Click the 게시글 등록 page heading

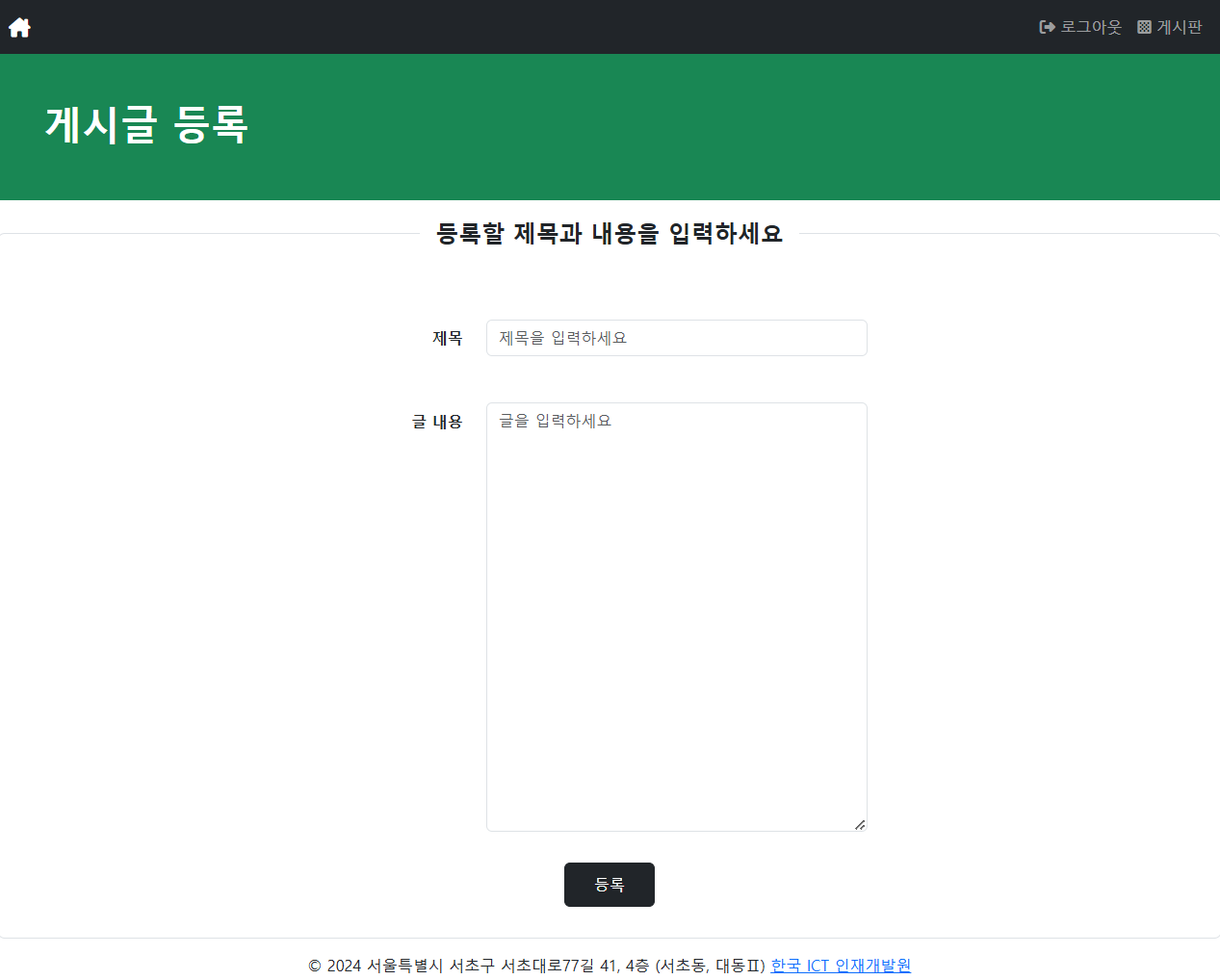point(147,125)
